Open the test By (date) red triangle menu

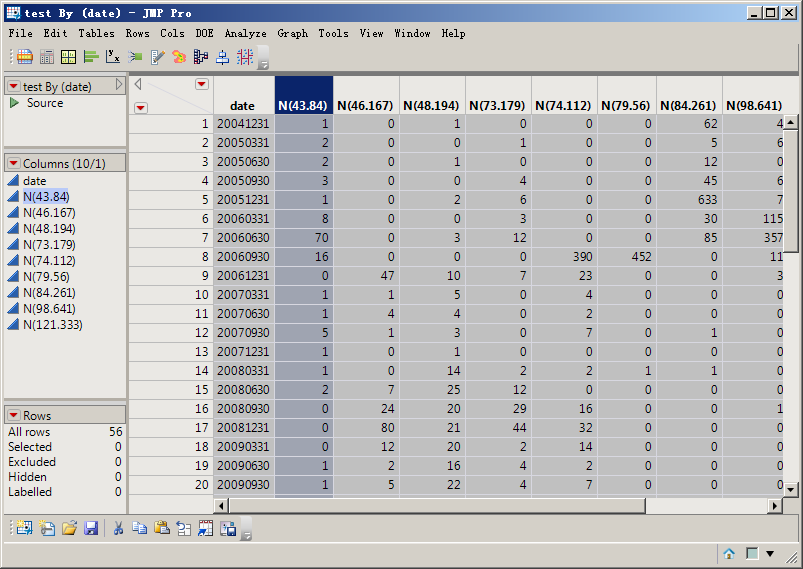pyautogui.click(x=14, y=87)
